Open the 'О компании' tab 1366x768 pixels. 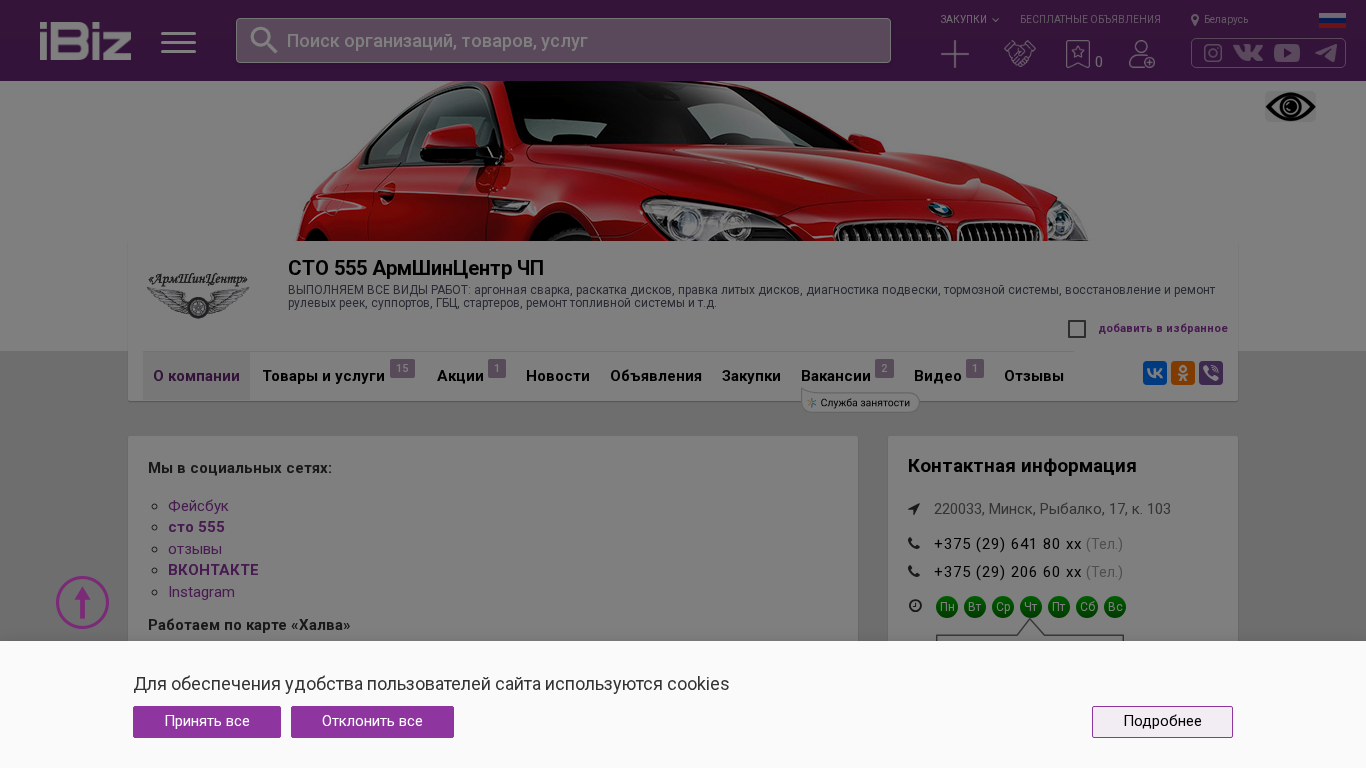[x=196, y=376]
